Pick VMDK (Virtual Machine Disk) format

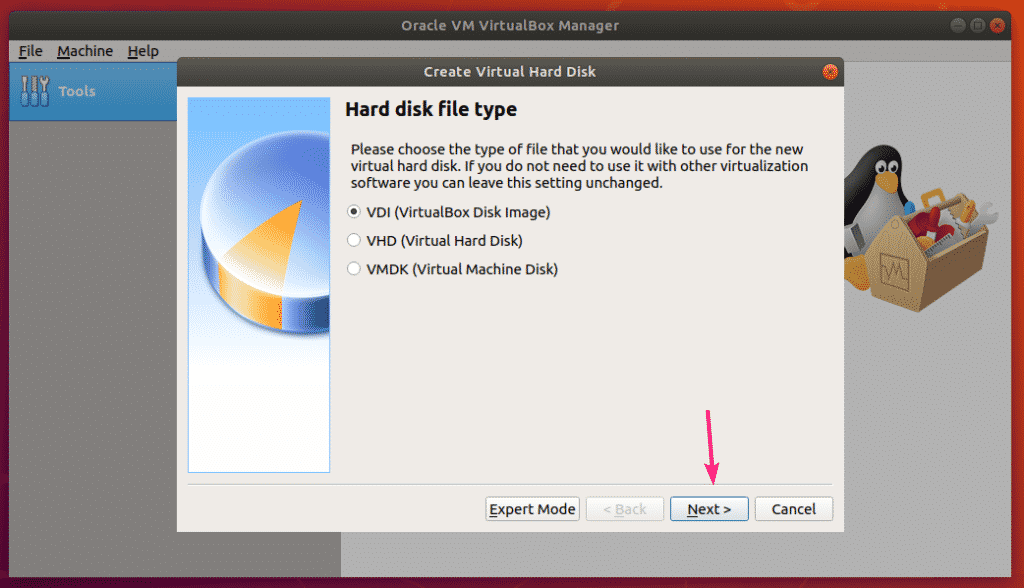[x=353, y=269]
